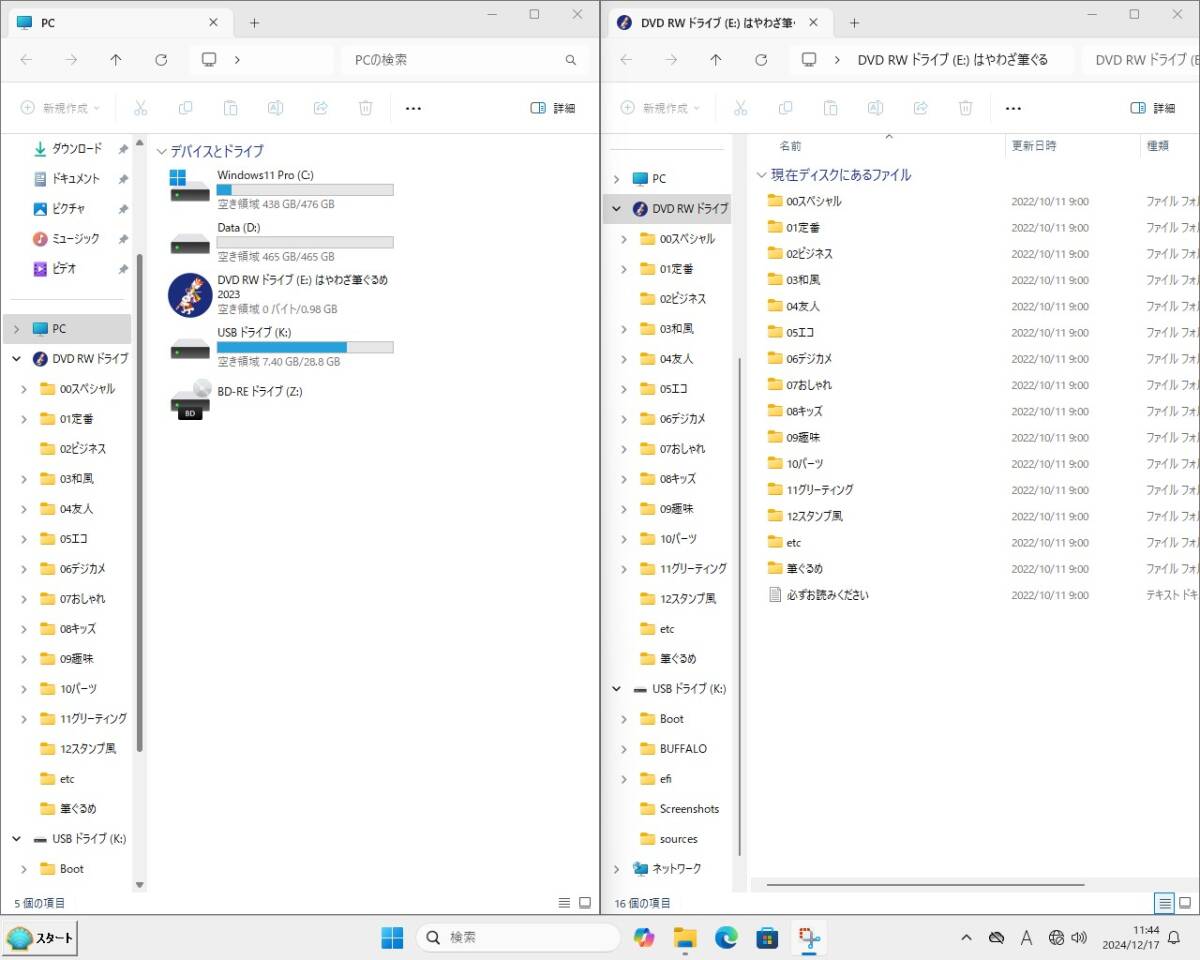Go up one level in DVD RW window
The height and width of the screenshot is (960, 1200).
point(716,60)
